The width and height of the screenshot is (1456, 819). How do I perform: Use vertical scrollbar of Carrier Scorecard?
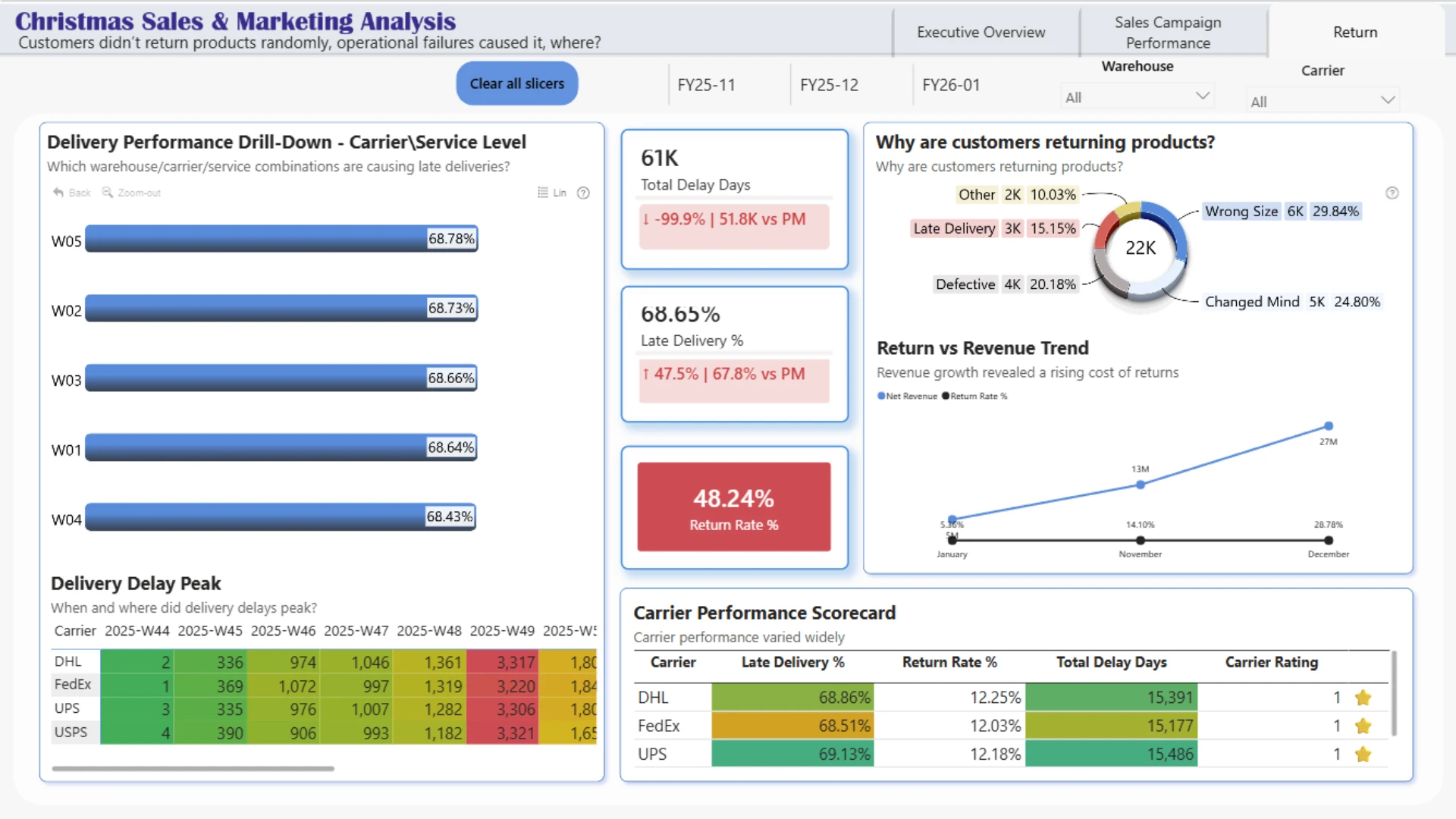tap(1394, 694)
